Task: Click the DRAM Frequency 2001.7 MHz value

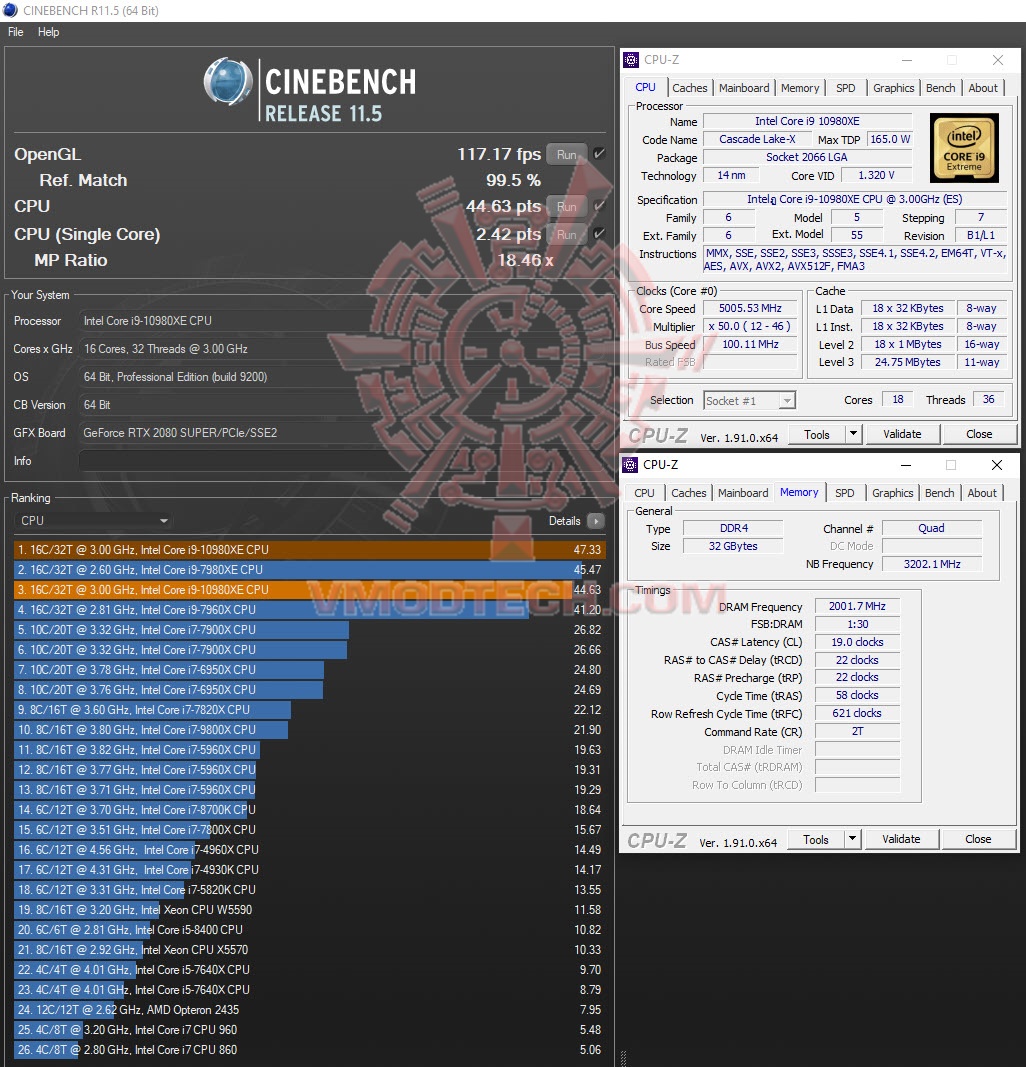Action: 857,606
